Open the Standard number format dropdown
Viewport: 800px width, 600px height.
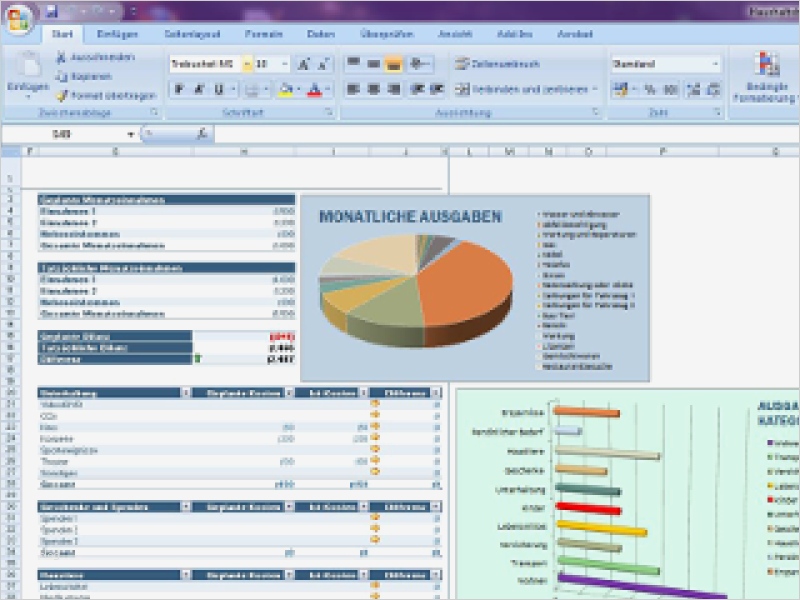pos(715,64)
